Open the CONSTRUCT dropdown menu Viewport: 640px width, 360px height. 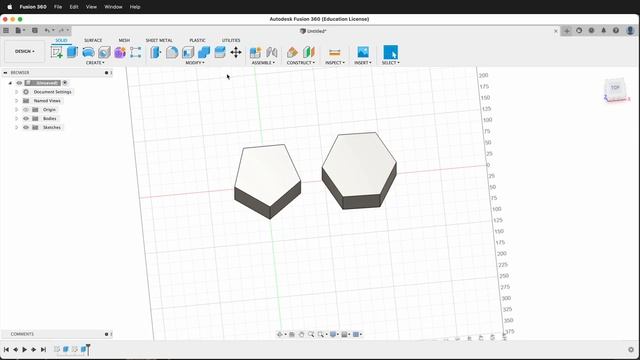pyautogui.click(x=301, y=63)
